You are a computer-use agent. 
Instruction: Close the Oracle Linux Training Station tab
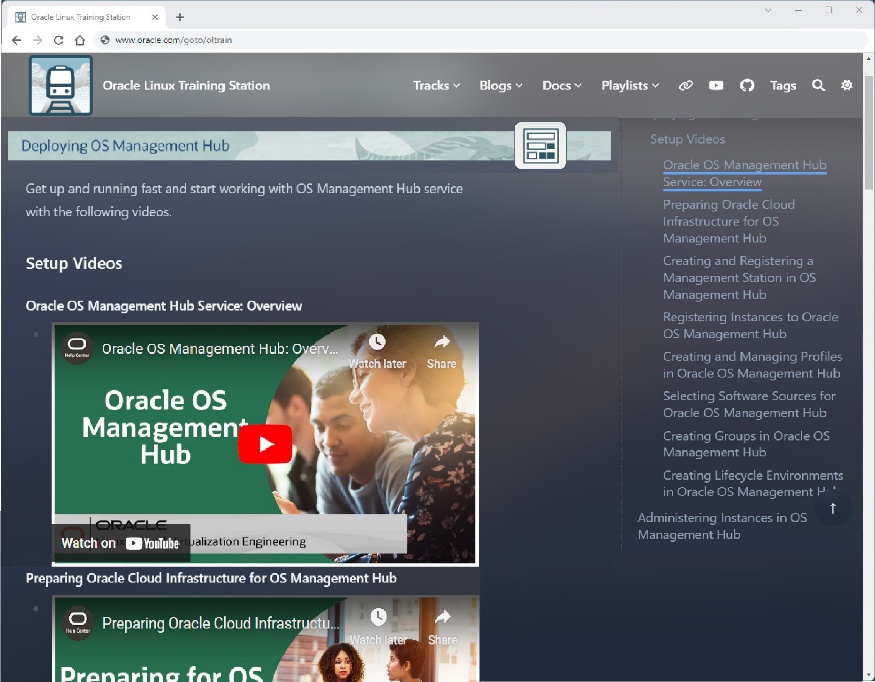[x=155, y=17]
